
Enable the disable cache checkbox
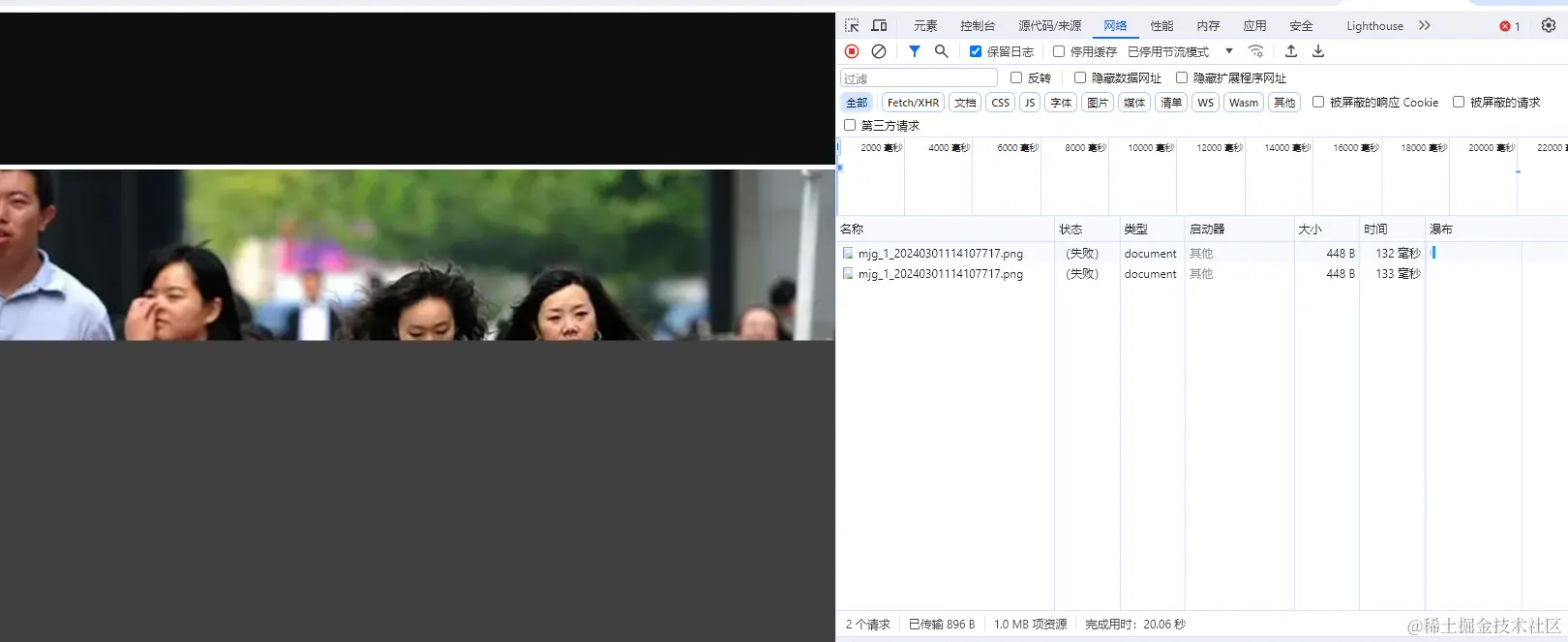tap(1059, 51)
